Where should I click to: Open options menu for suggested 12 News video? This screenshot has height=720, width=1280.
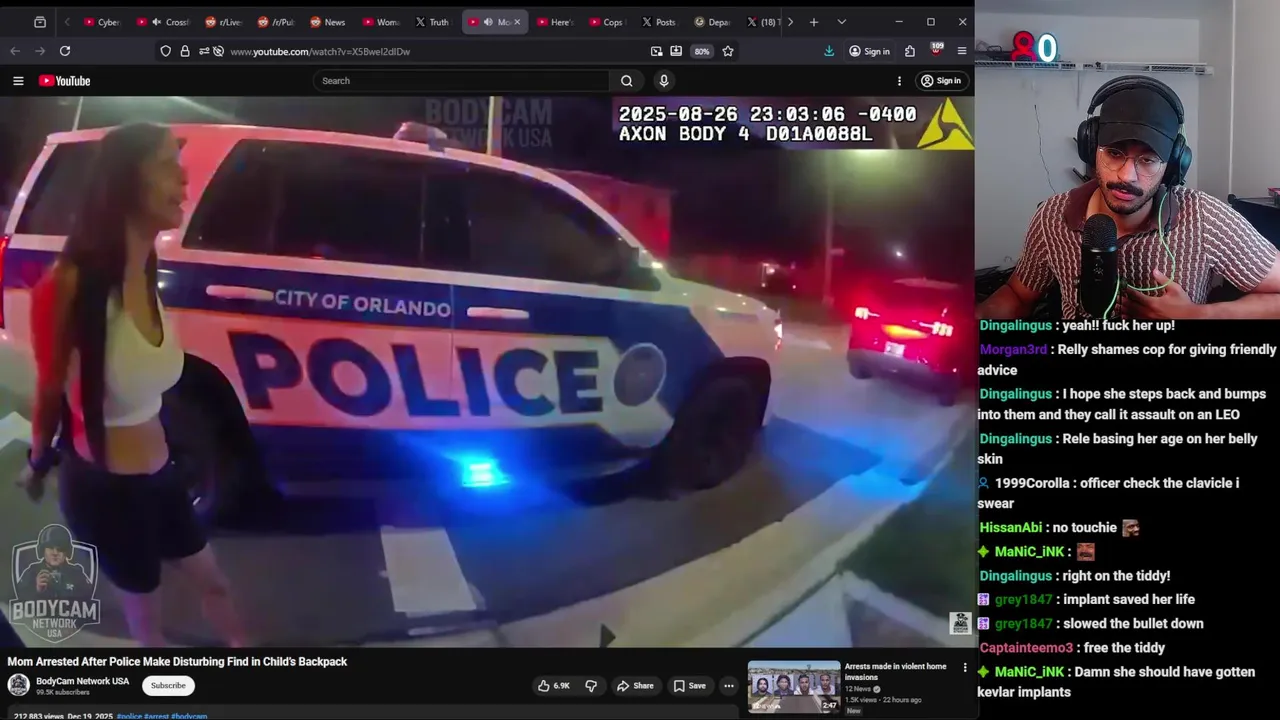click(x=965, y=667)
